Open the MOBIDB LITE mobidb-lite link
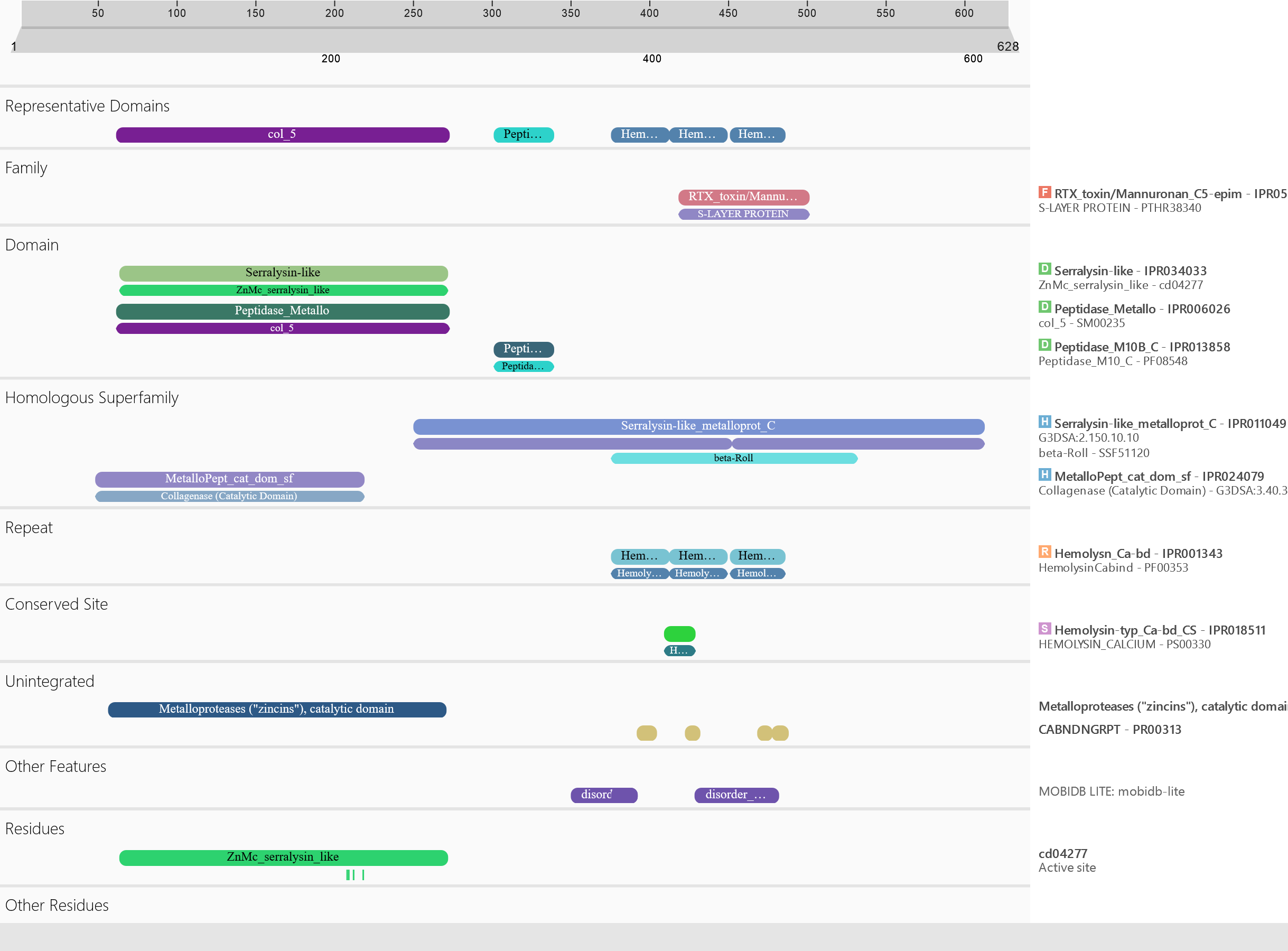 coord(1112,791)
